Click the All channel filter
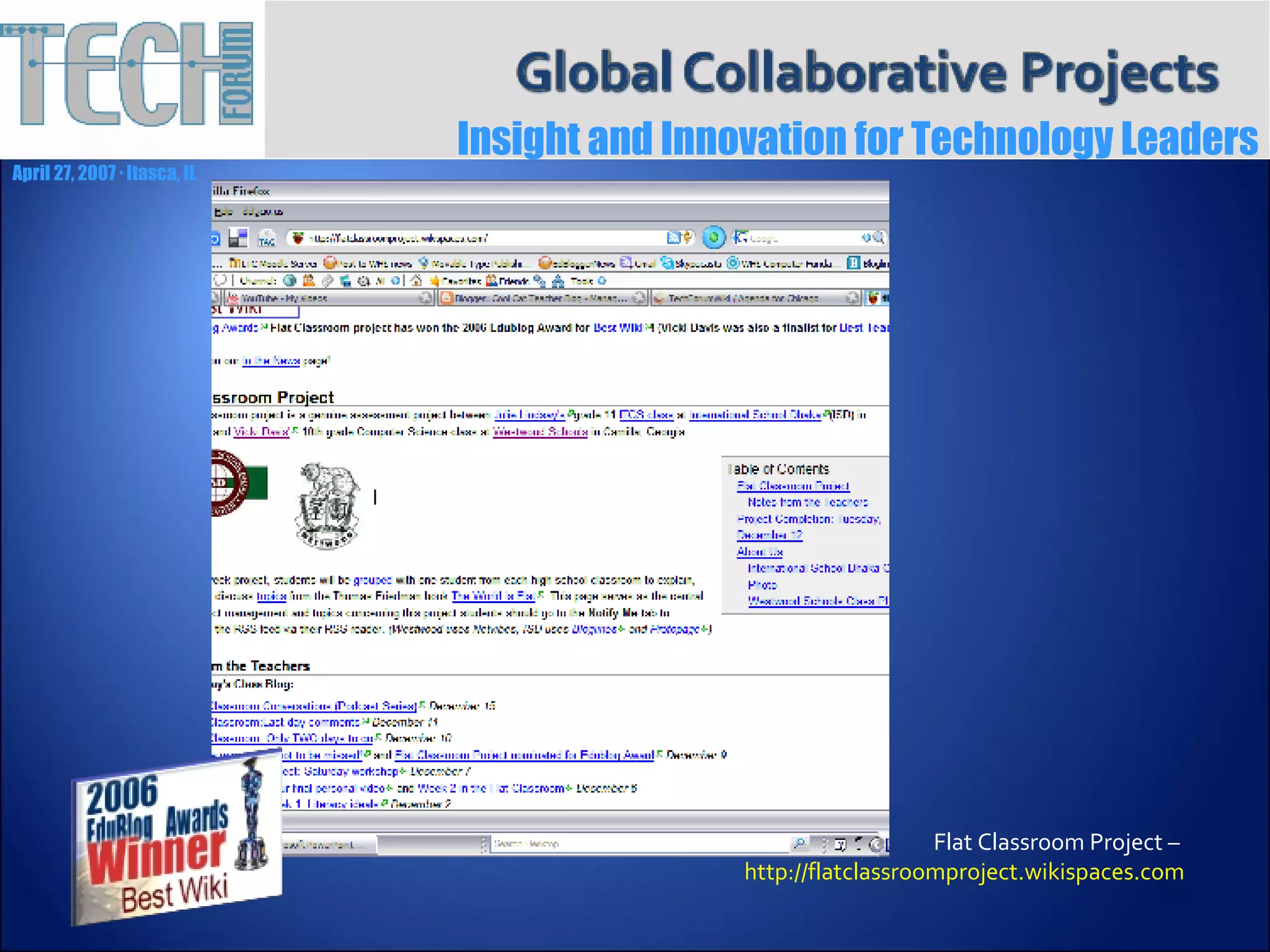Viewport: 1270px width, 952px height. coord(381,281)
